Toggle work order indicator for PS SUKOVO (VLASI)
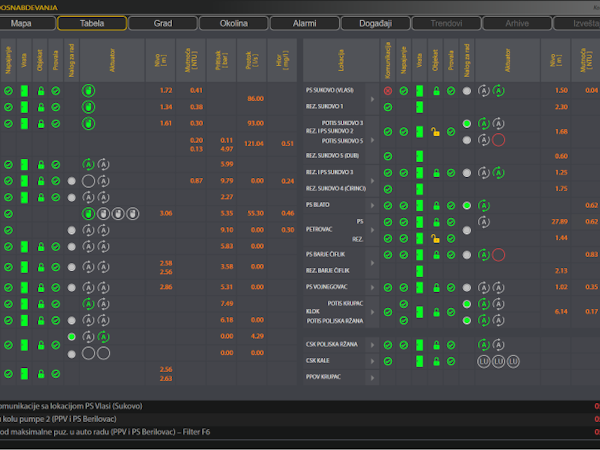 (466, 91)
